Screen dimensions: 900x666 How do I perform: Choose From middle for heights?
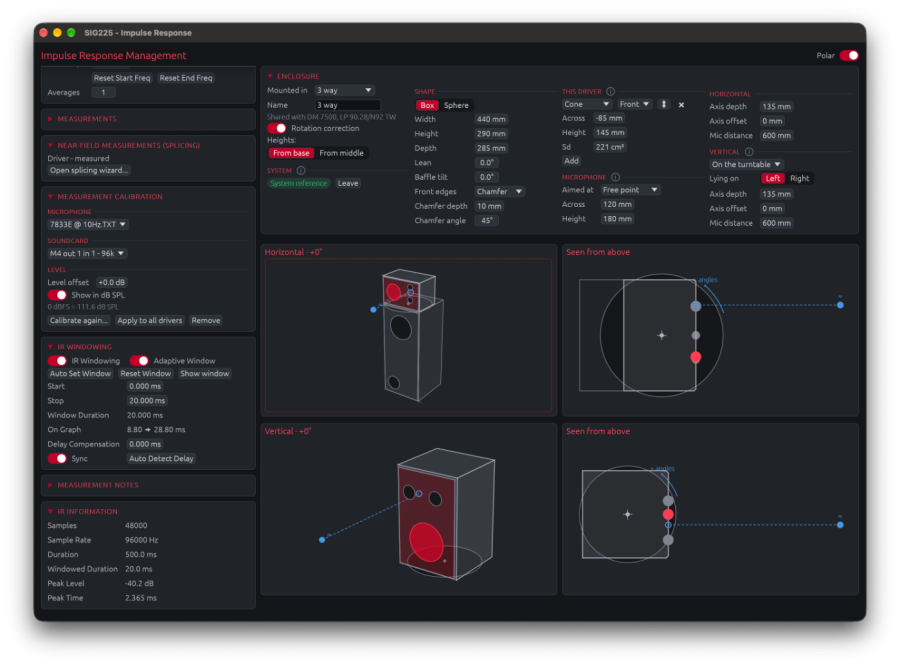click(x=342, y=153)
